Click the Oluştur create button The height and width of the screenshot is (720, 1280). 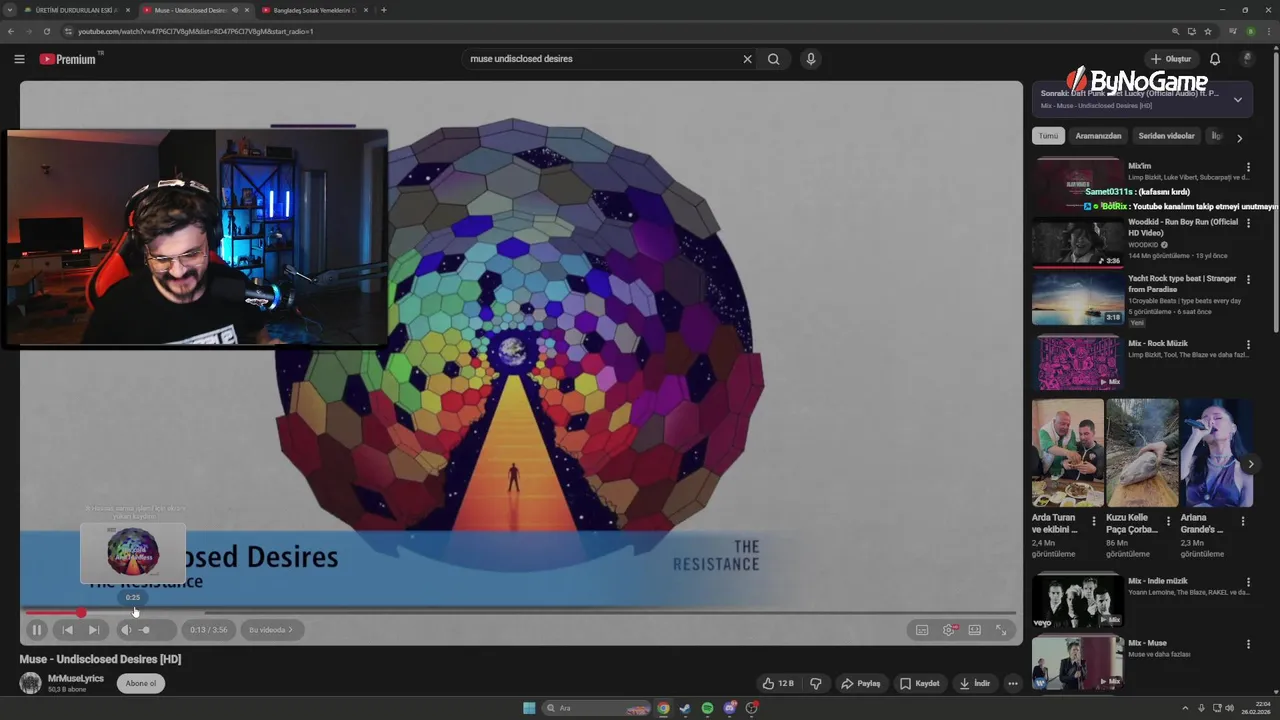click(x=1171, y=59)
